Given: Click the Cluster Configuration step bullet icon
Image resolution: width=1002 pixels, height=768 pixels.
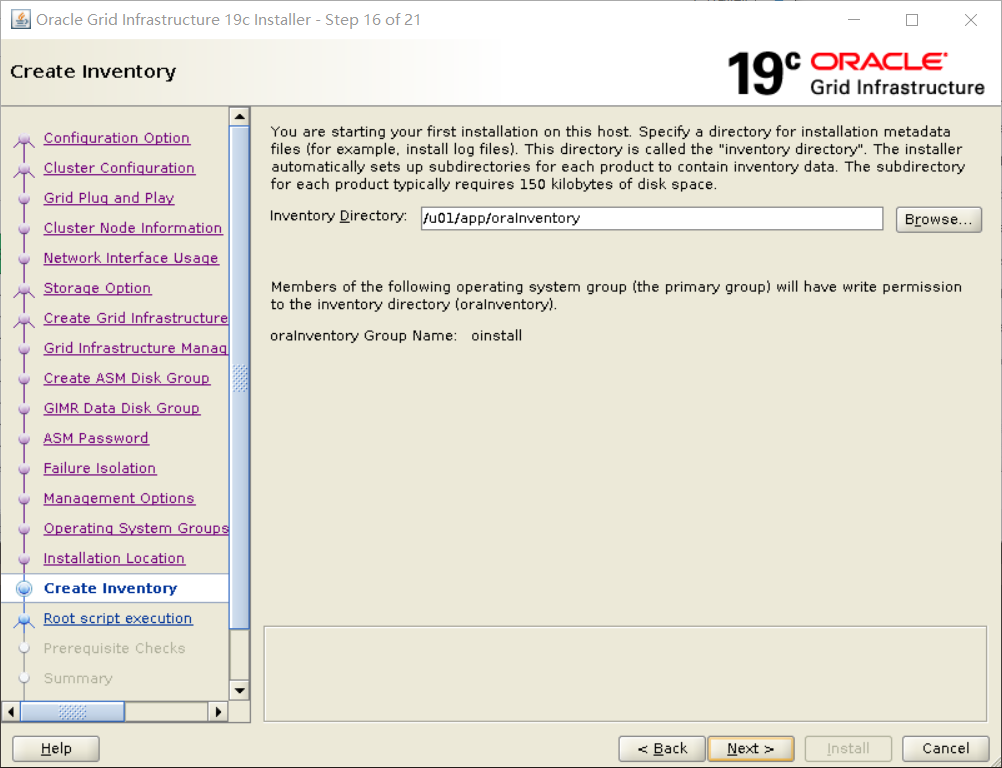Looking at the screenshot, I should 24,169.
